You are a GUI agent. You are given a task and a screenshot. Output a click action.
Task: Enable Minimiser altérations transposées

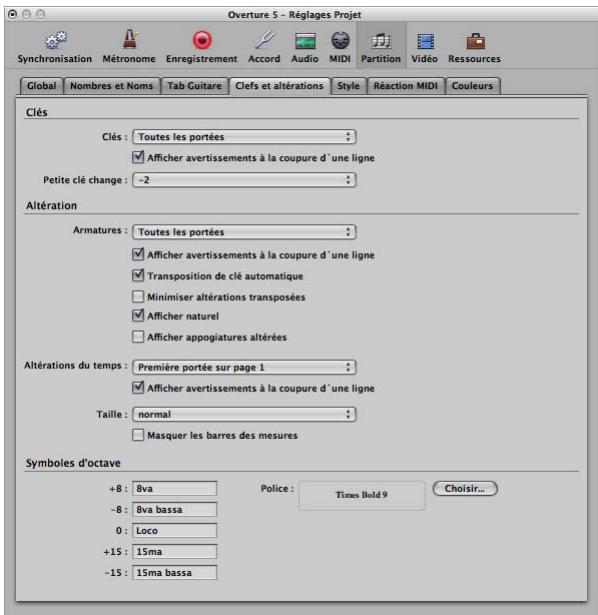[138, 297]
